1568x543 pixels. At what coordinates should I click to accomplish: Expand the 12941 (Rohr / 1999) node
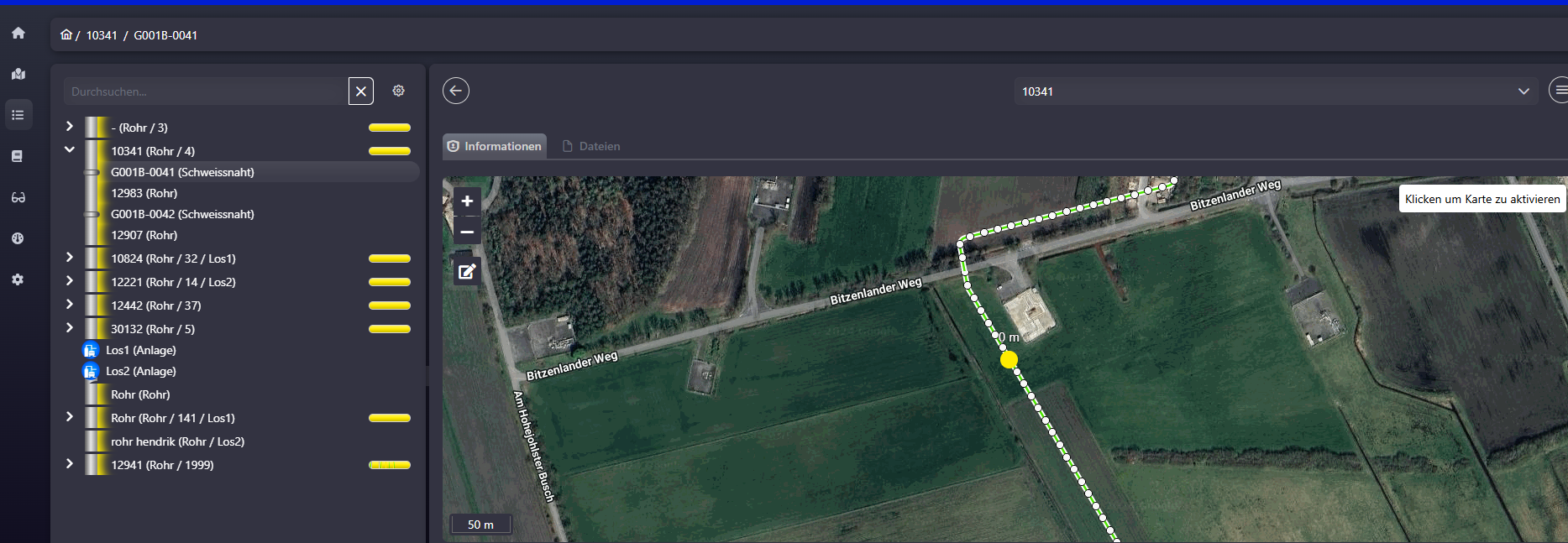coord(70,464)
